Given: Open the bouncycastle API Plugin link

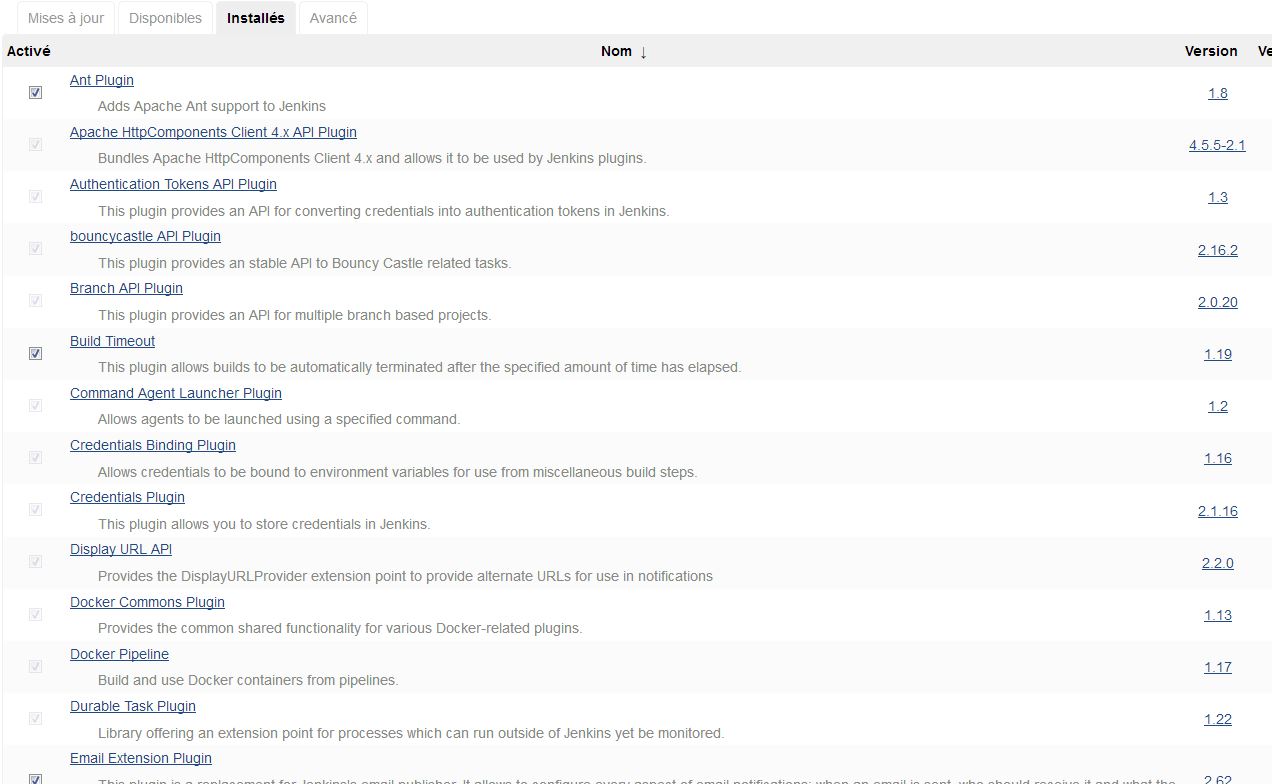Looking at the screenshot, I should point(145,236).
